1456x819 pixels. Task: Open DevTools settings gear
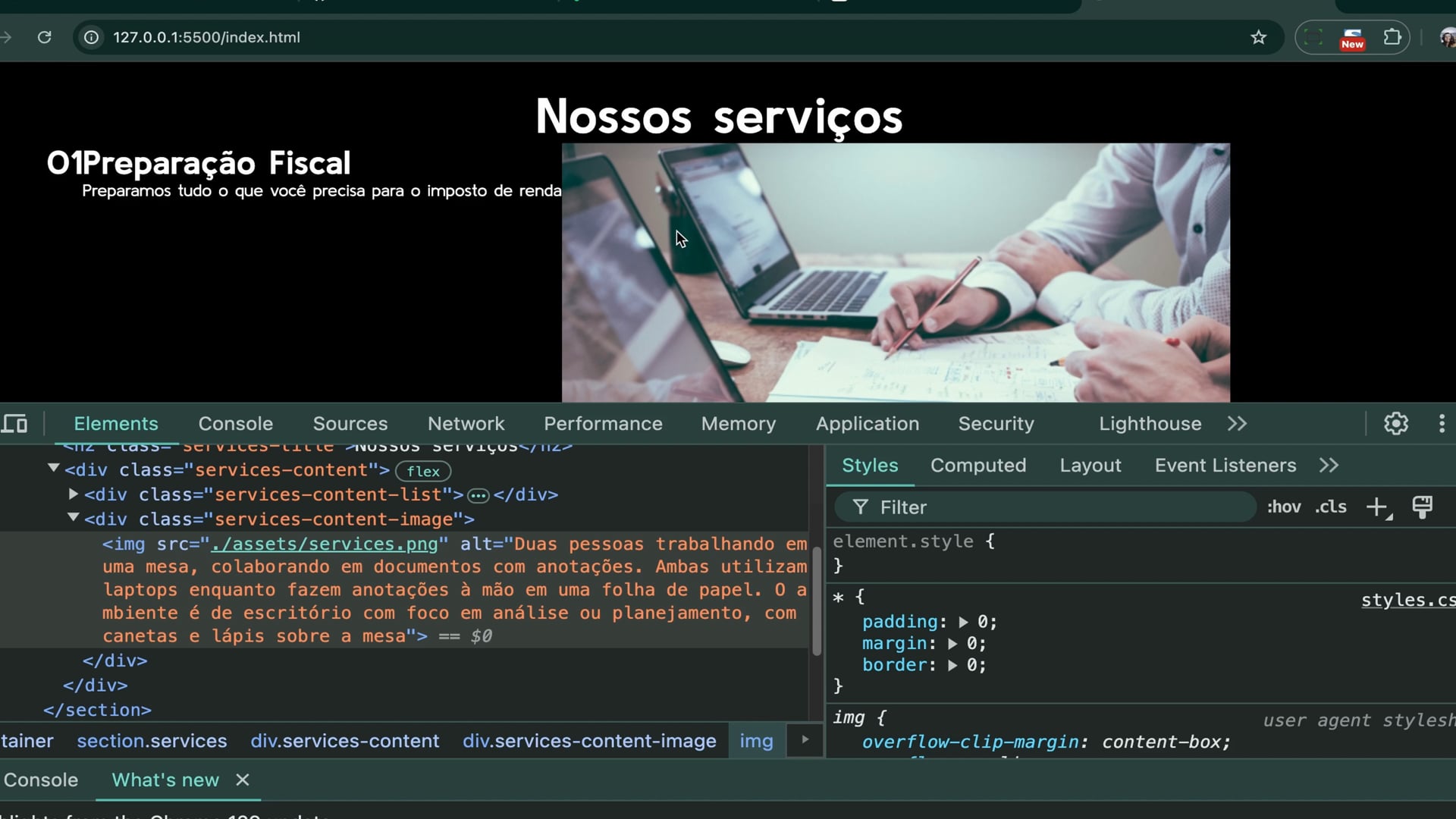pyautogui.click(x=1395, y=423)
